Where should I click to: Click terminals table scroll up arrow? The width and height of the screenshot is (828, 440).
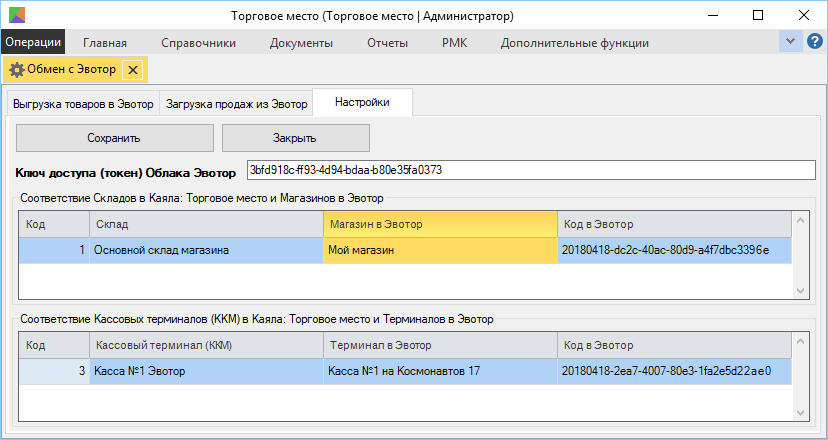(800, 341)
